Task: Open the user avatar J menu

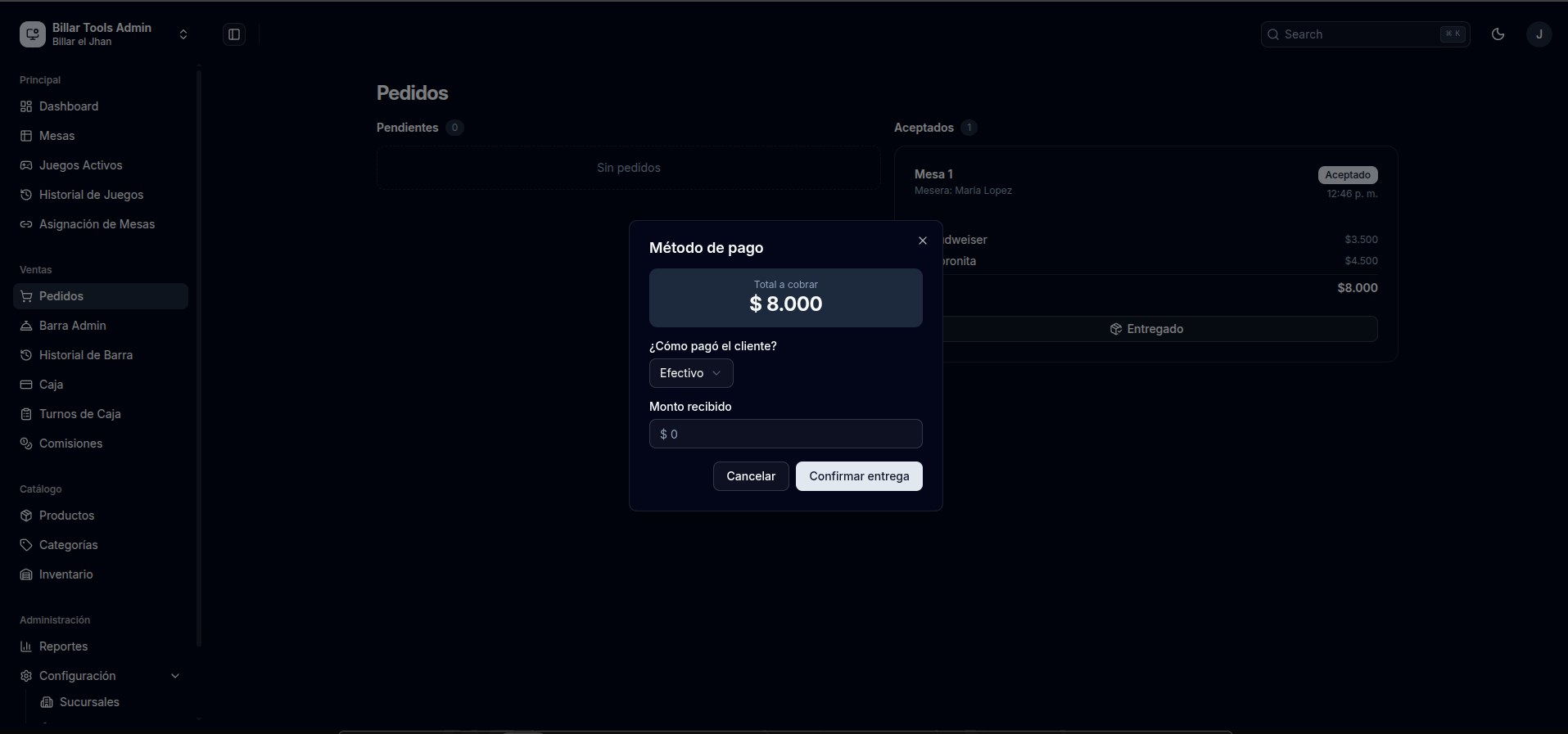Action: 1539,34
